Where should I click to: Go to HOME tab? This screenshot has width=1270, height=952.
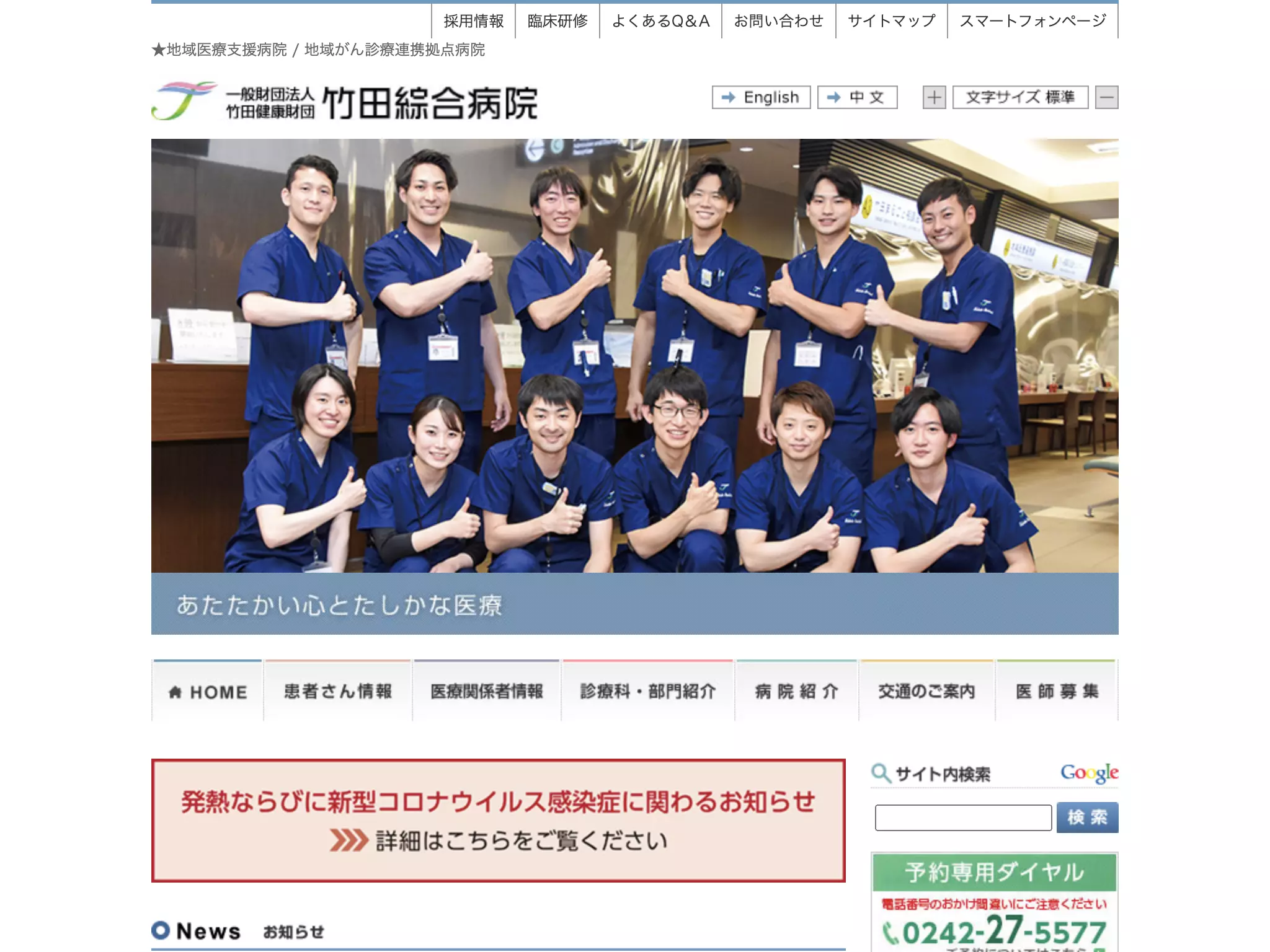coord(207,690)
